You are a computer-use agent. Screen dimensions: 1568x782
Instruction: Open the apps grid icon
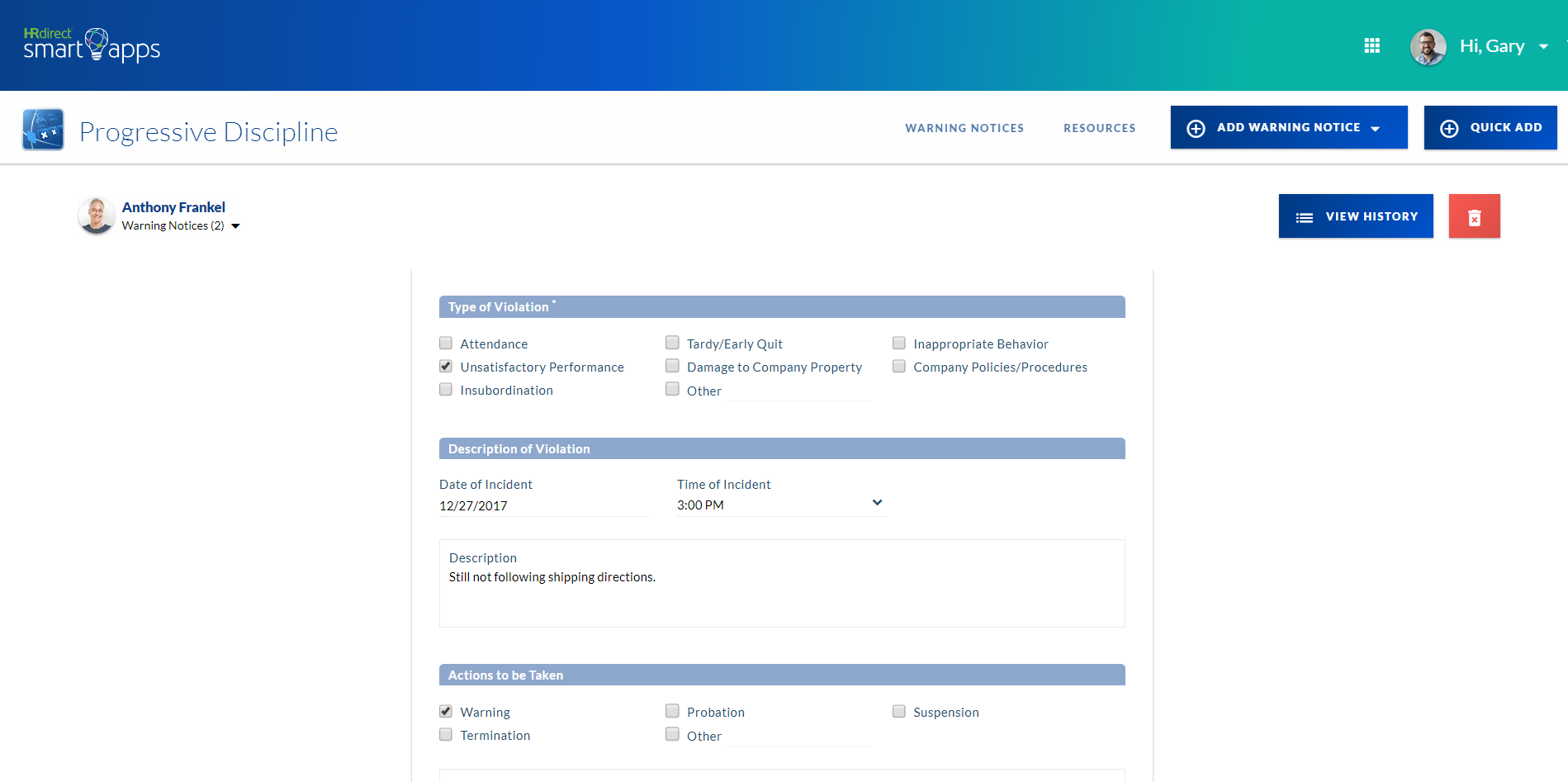tap(1371, 45)
